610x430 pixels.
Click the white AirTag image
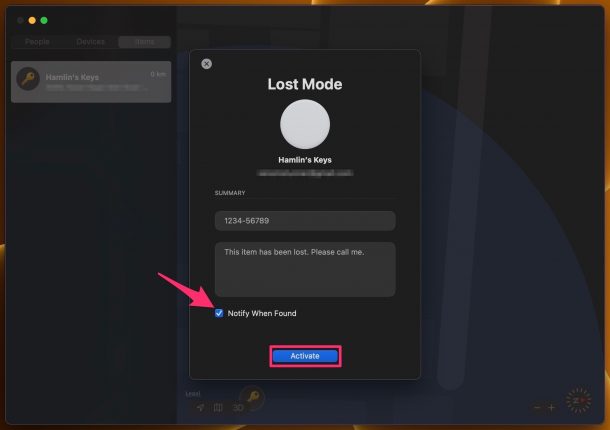[305, 124]
